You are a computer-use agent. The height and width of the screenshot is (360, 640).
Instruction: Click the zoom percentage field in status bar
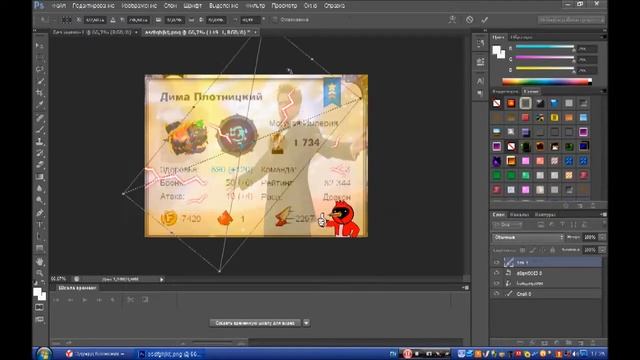coord(58,279)
